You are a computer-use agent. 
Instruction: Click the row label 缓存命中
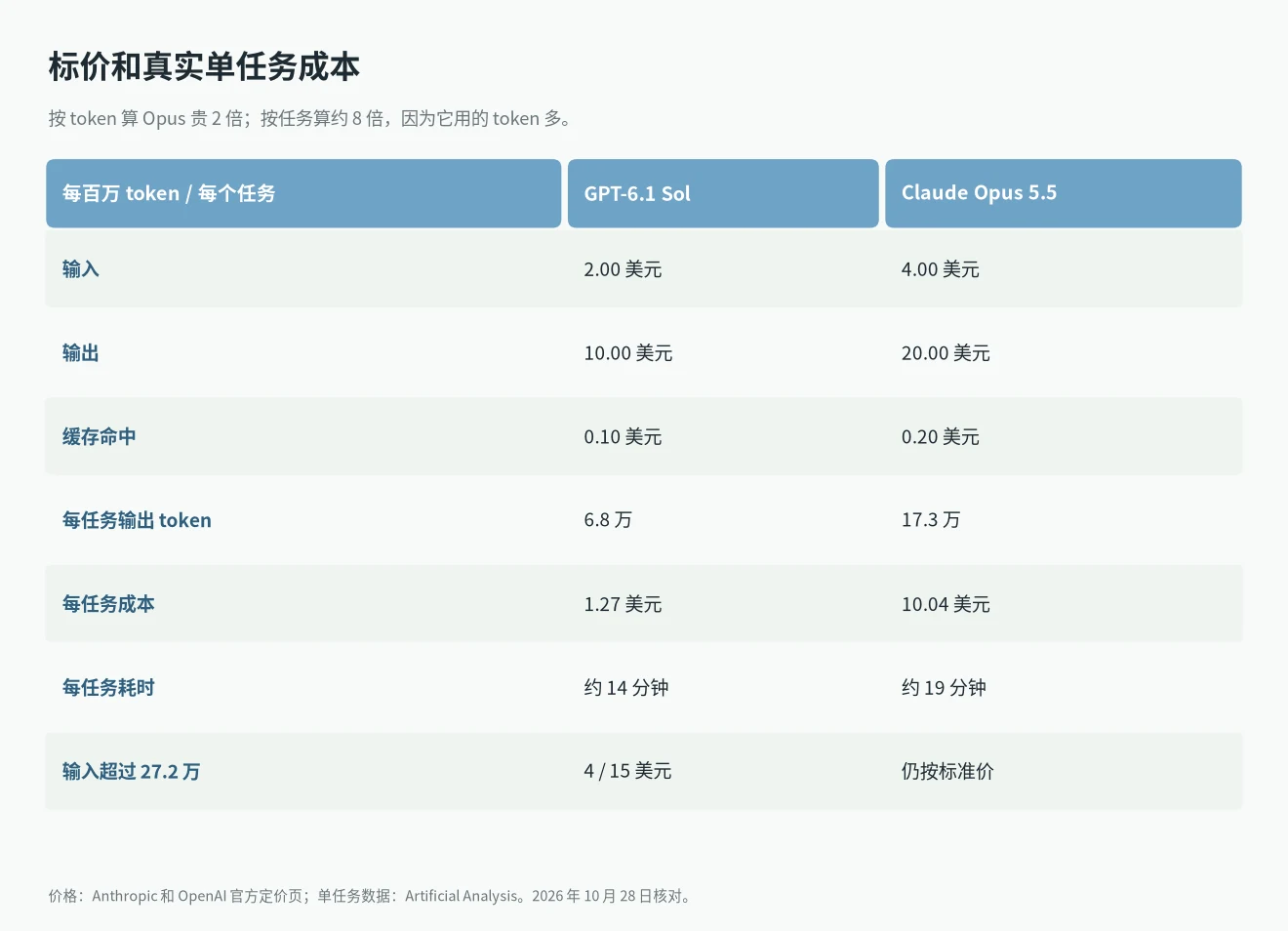(100, 437)
